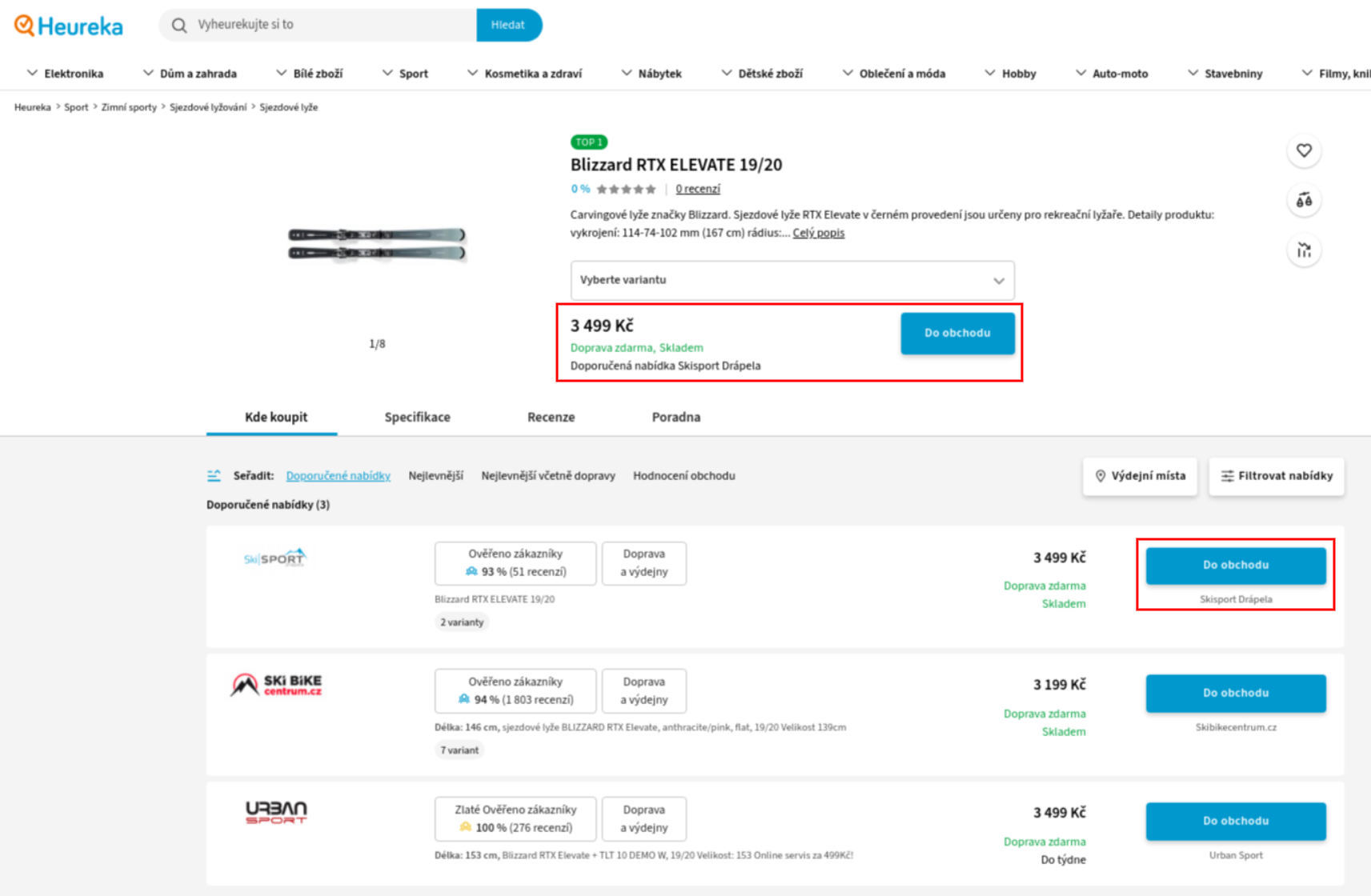Image resolution: width=1371 pixels, height=896 pixels.
Task: Click the Ski Bike centrum.cz logo
Action: point(276,685)
